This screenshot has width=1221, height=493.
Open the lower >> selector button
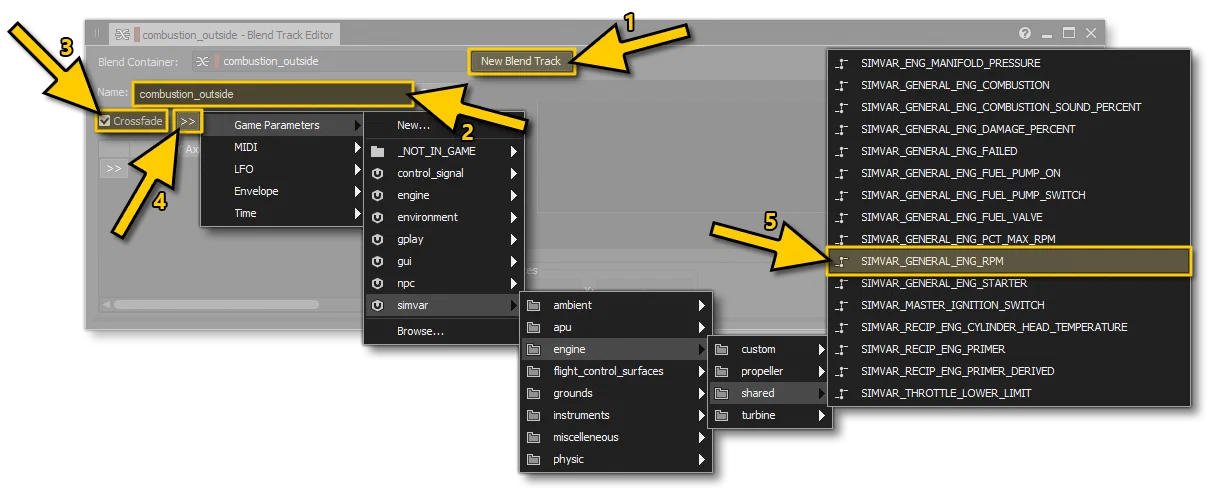[x=113, y=168]
